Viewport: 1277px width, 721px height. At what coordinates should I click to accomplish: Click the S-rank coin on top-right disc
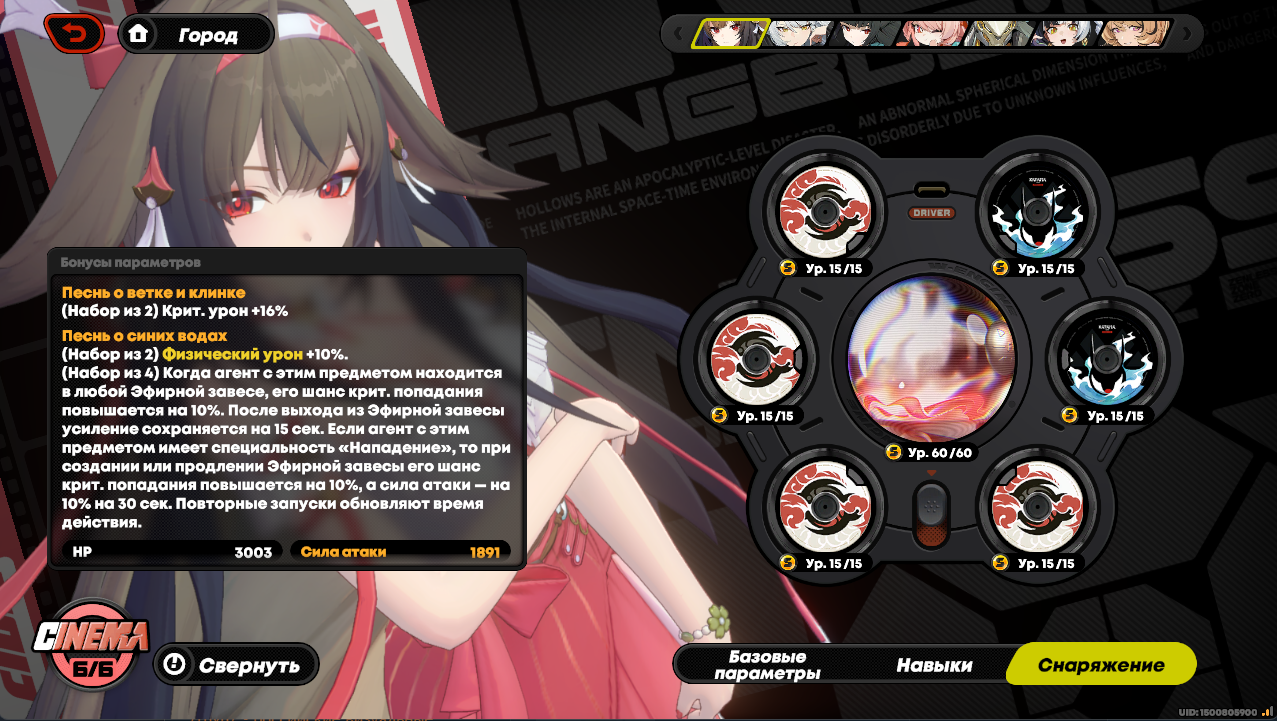point(1000,267)
